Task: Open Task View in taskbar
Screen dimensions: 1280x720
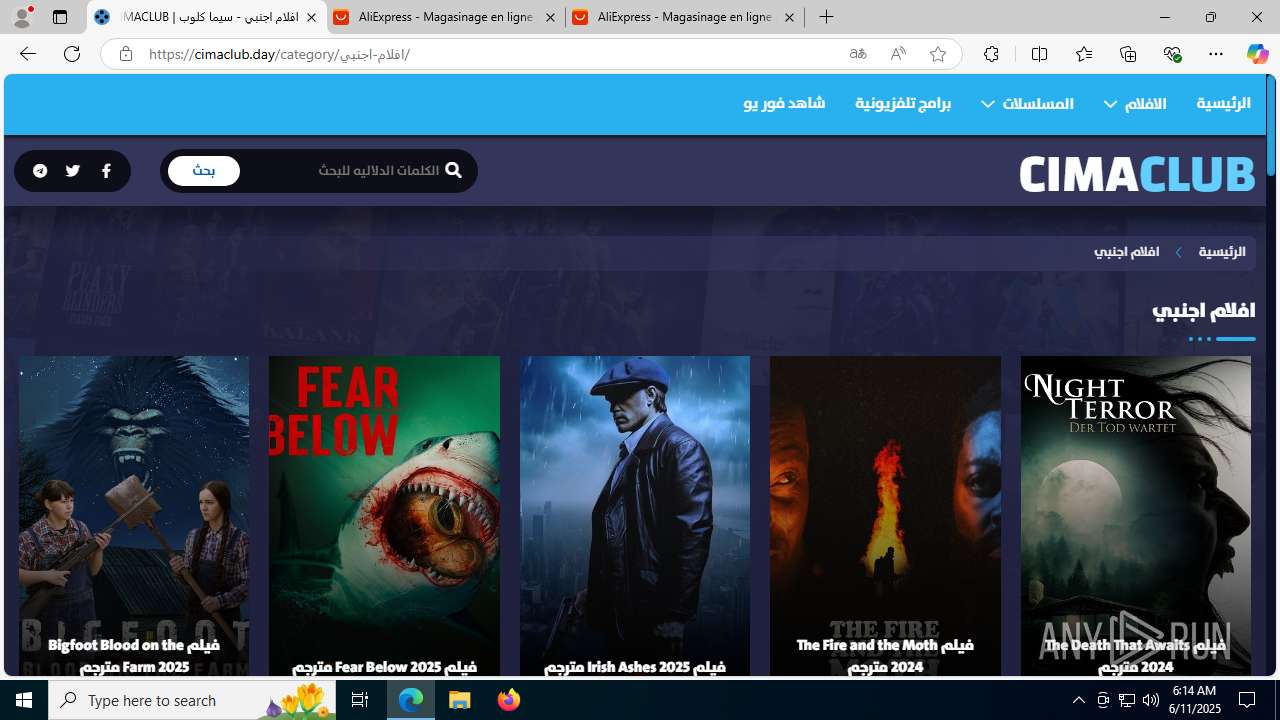Action: [360, 700]
